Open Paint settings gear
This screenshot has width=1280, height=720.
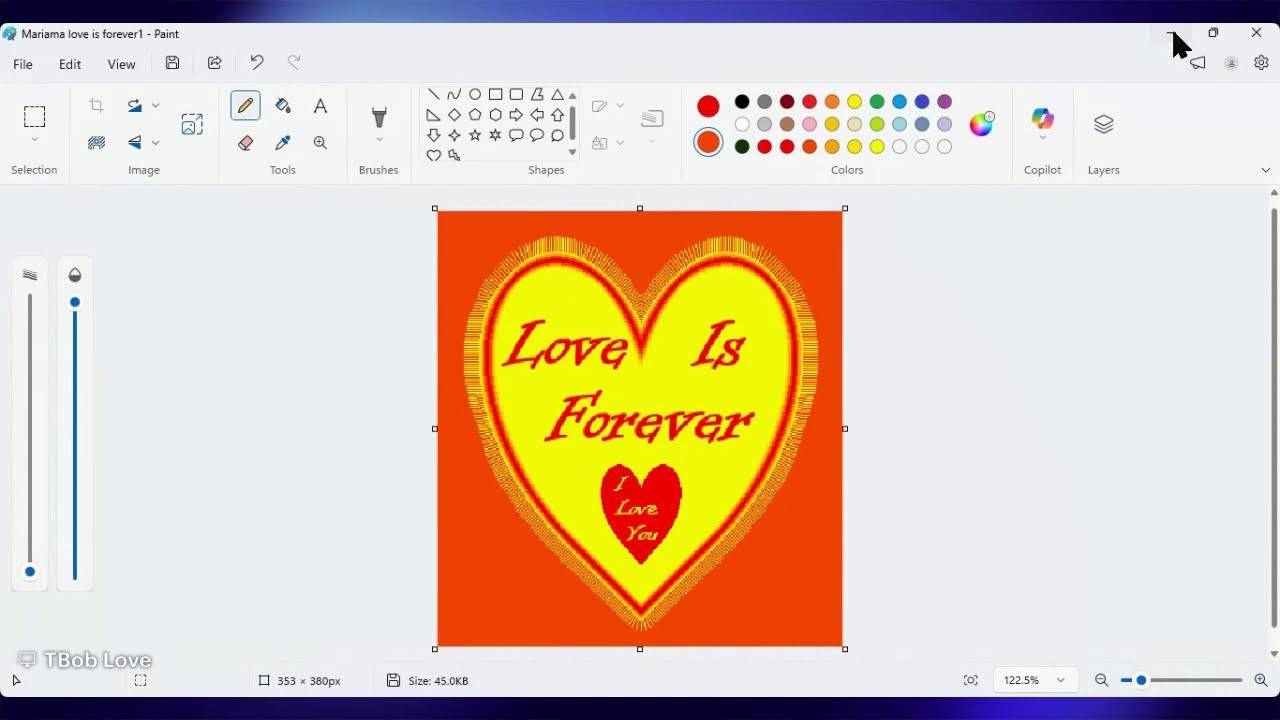(1261, 63)
